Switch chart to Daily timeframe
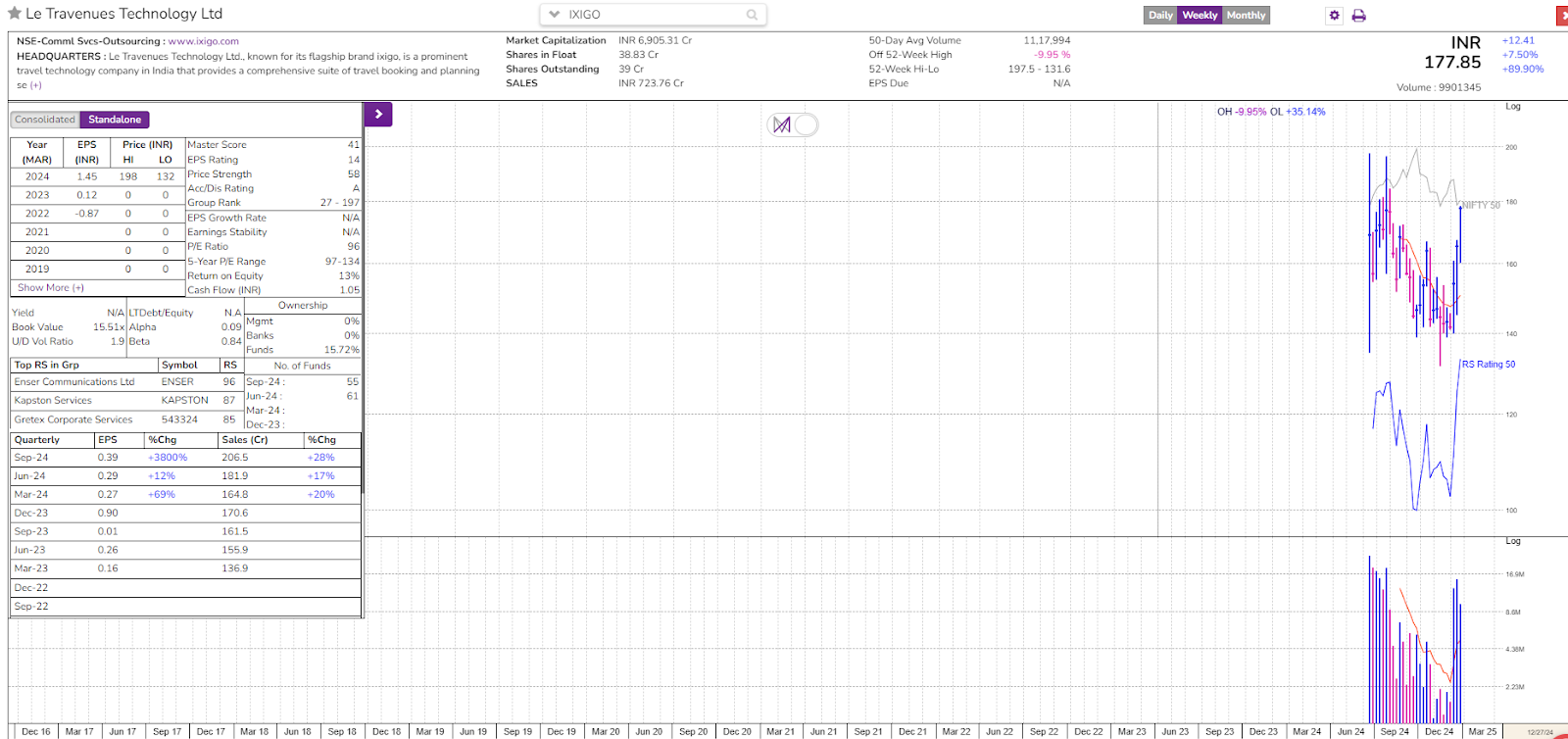 (1160, 15)
